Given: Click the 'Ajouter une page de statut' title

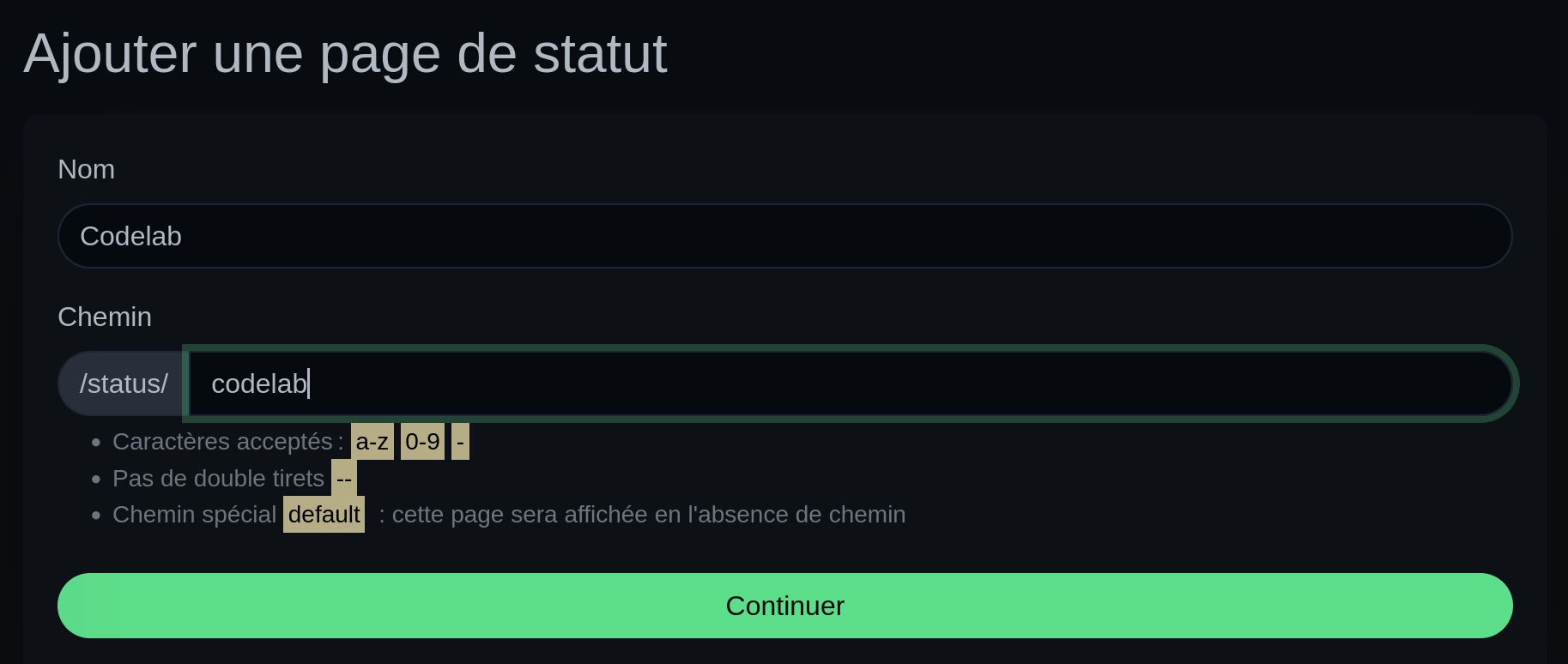Looking at the screenshot, I should click(345, 53).
